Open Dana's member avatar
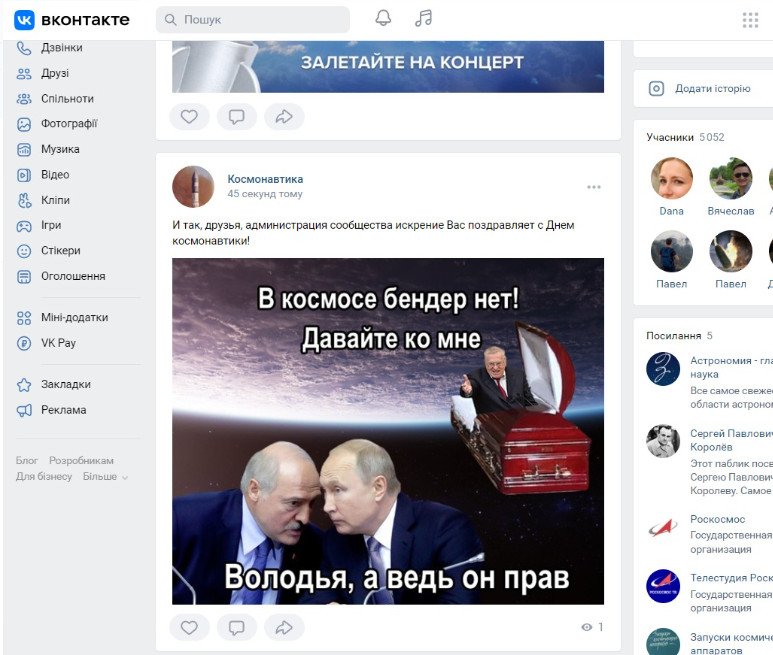 click(671, 178)
